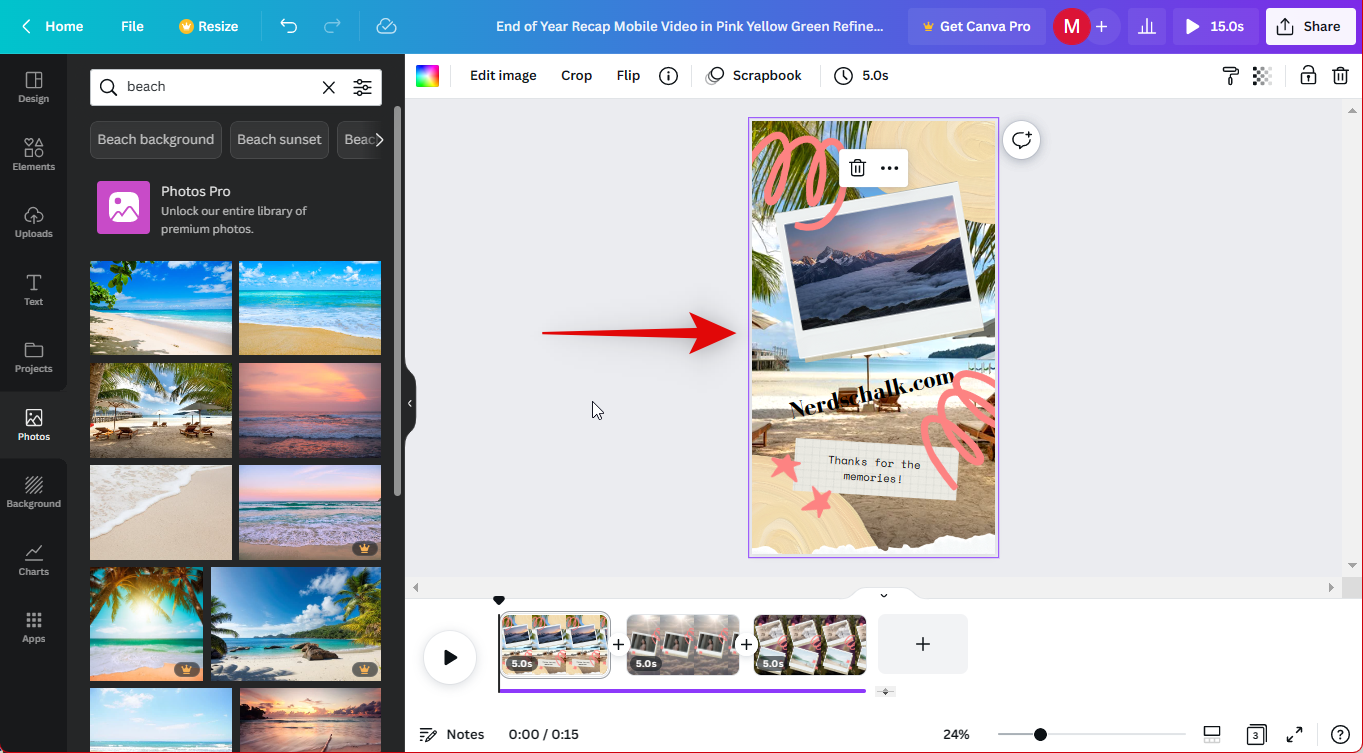Click the Photos Pro banner
Screen dimensions: 1363x753
(x=235, y=208)
